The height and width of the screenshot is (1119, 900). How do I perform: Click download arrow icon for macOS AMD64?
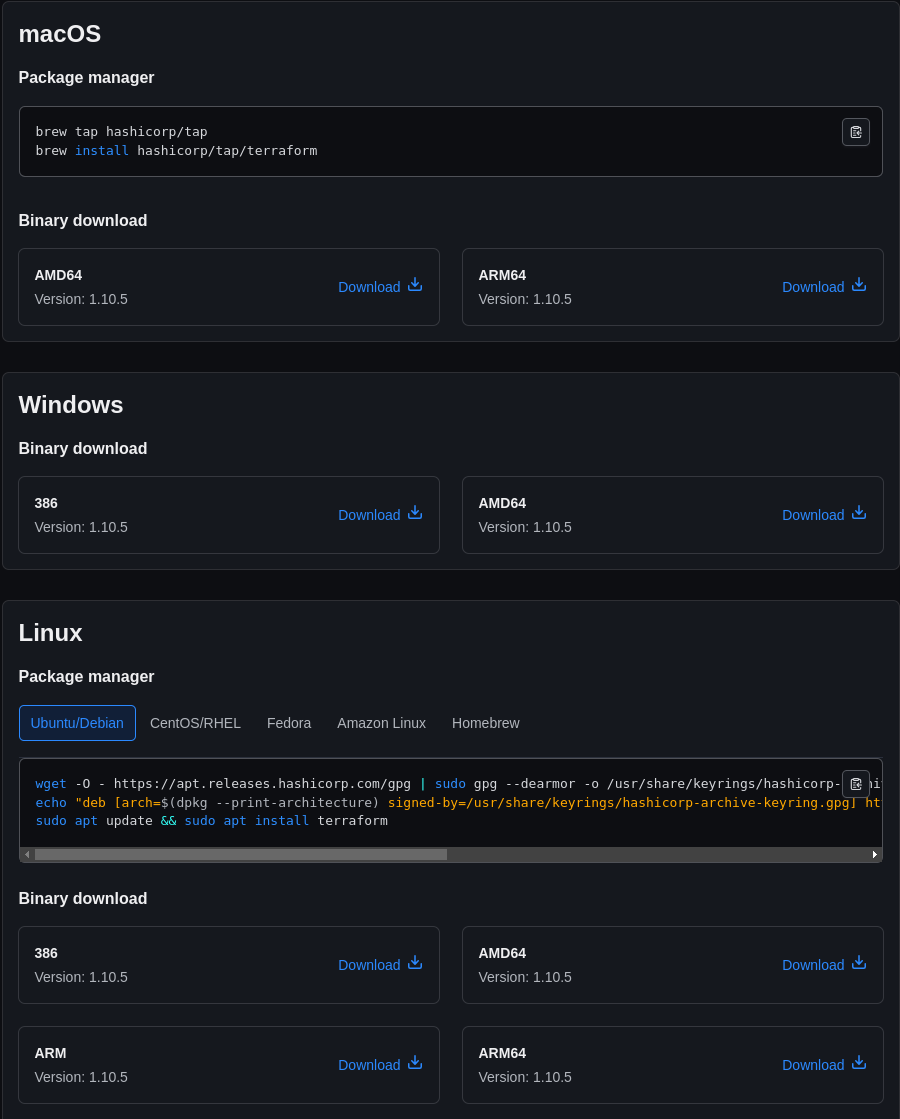point(415,285)
